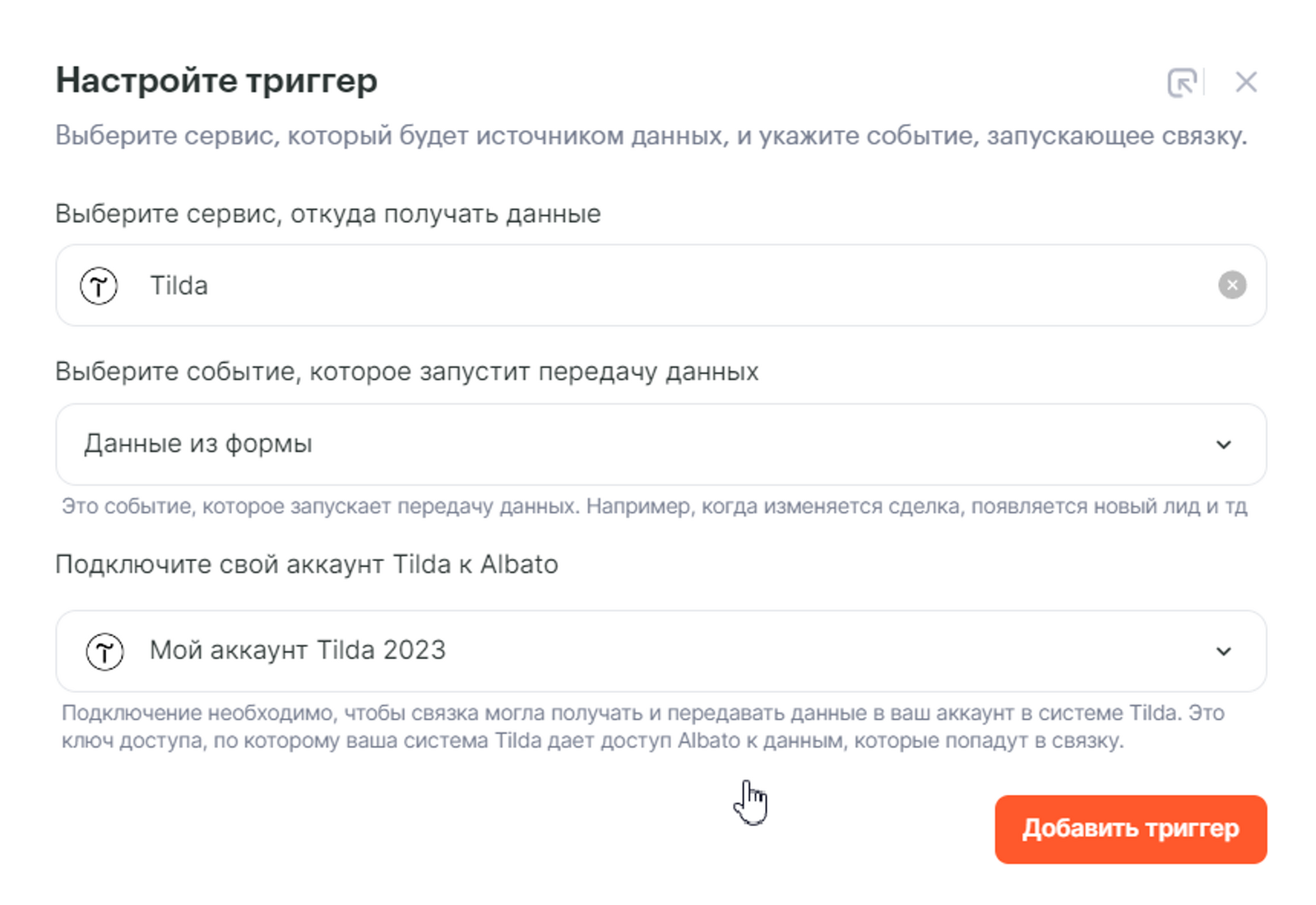Click the Tilda logo in account field

coord(104,652)
